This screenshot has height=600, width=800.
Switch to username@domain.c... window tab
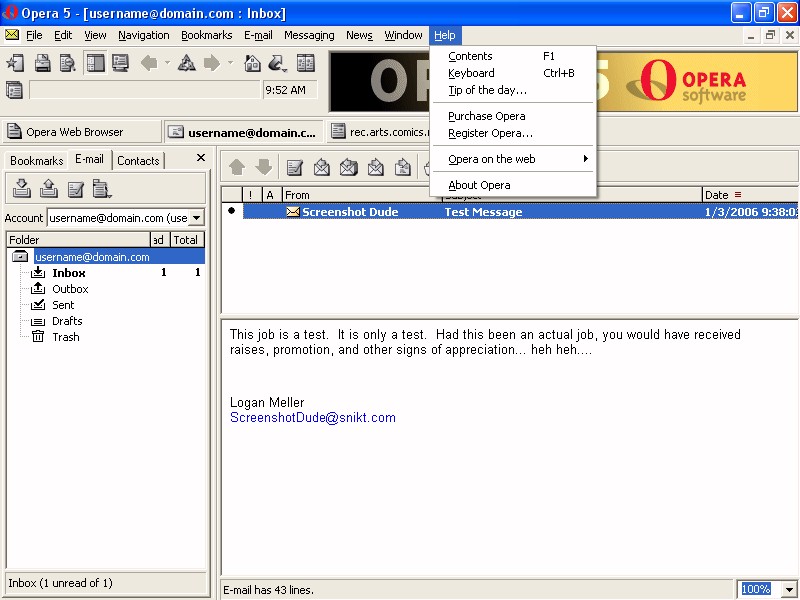243,132
